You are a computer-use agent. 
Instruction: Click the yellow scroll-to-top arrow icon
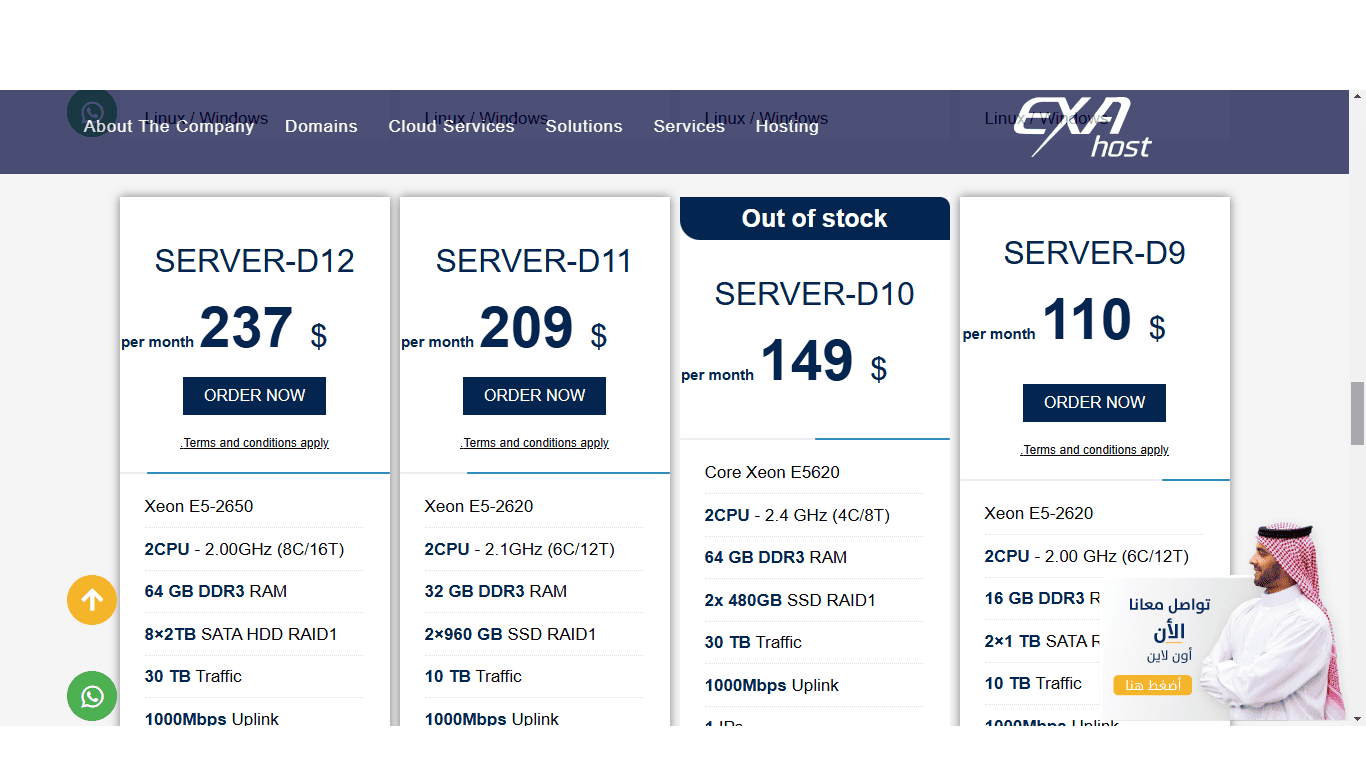tap(92, 600)
